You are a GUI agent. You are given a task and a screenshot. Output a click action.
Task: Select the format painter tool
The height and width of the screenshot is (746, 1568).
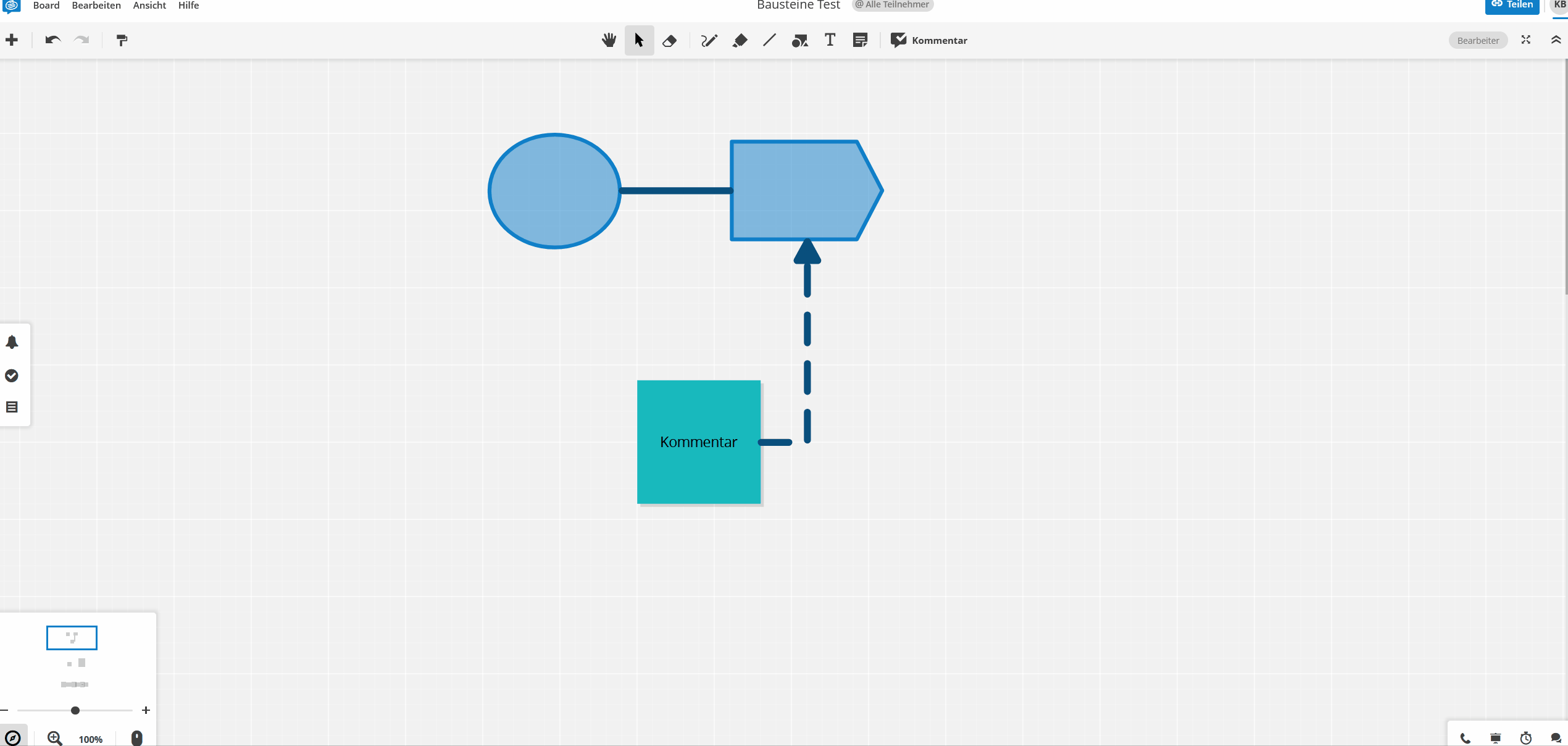[x=122, y=40]
